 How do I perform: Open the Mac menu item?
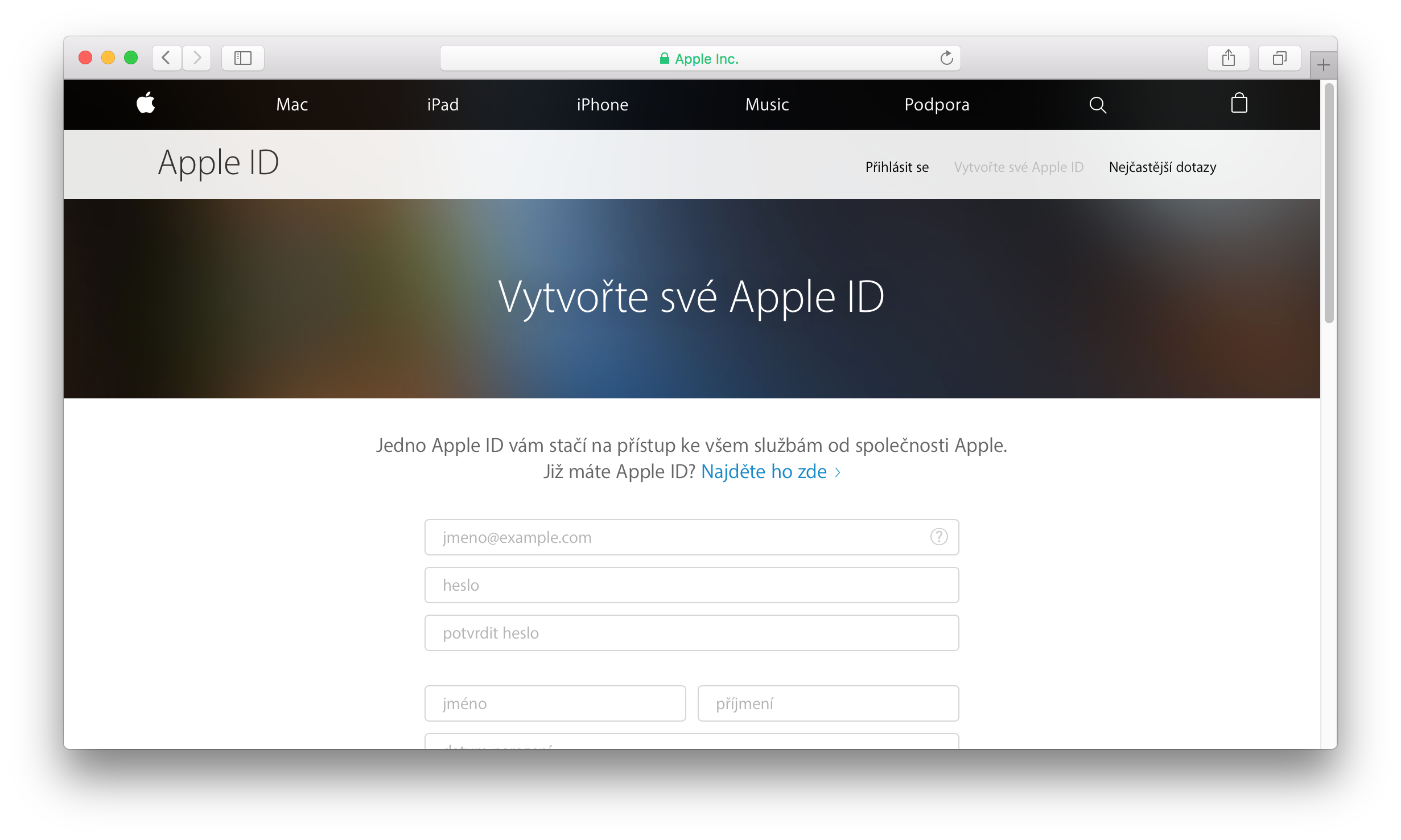pyautogui.click(x=292, y=105)
